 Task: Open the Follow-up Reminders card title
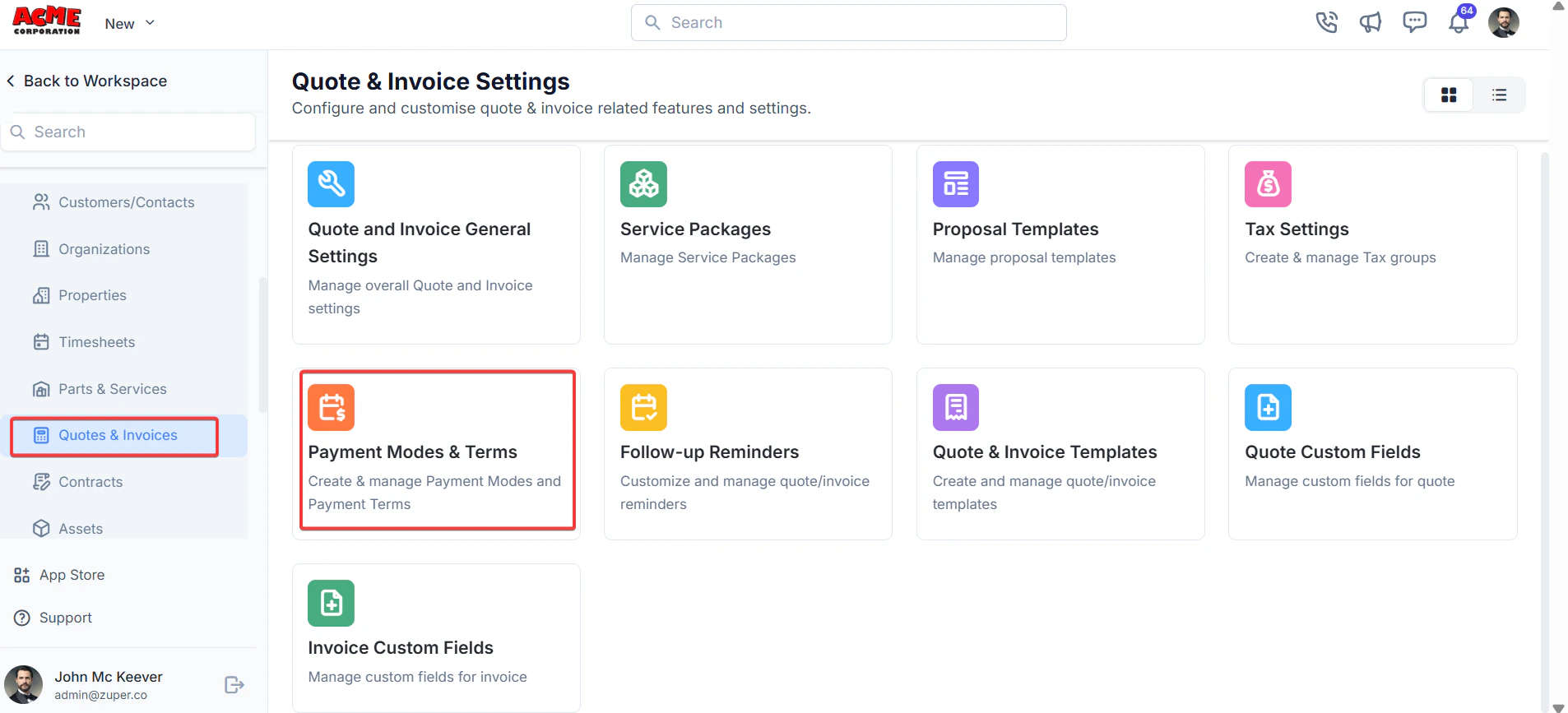(x=709, y=452)
